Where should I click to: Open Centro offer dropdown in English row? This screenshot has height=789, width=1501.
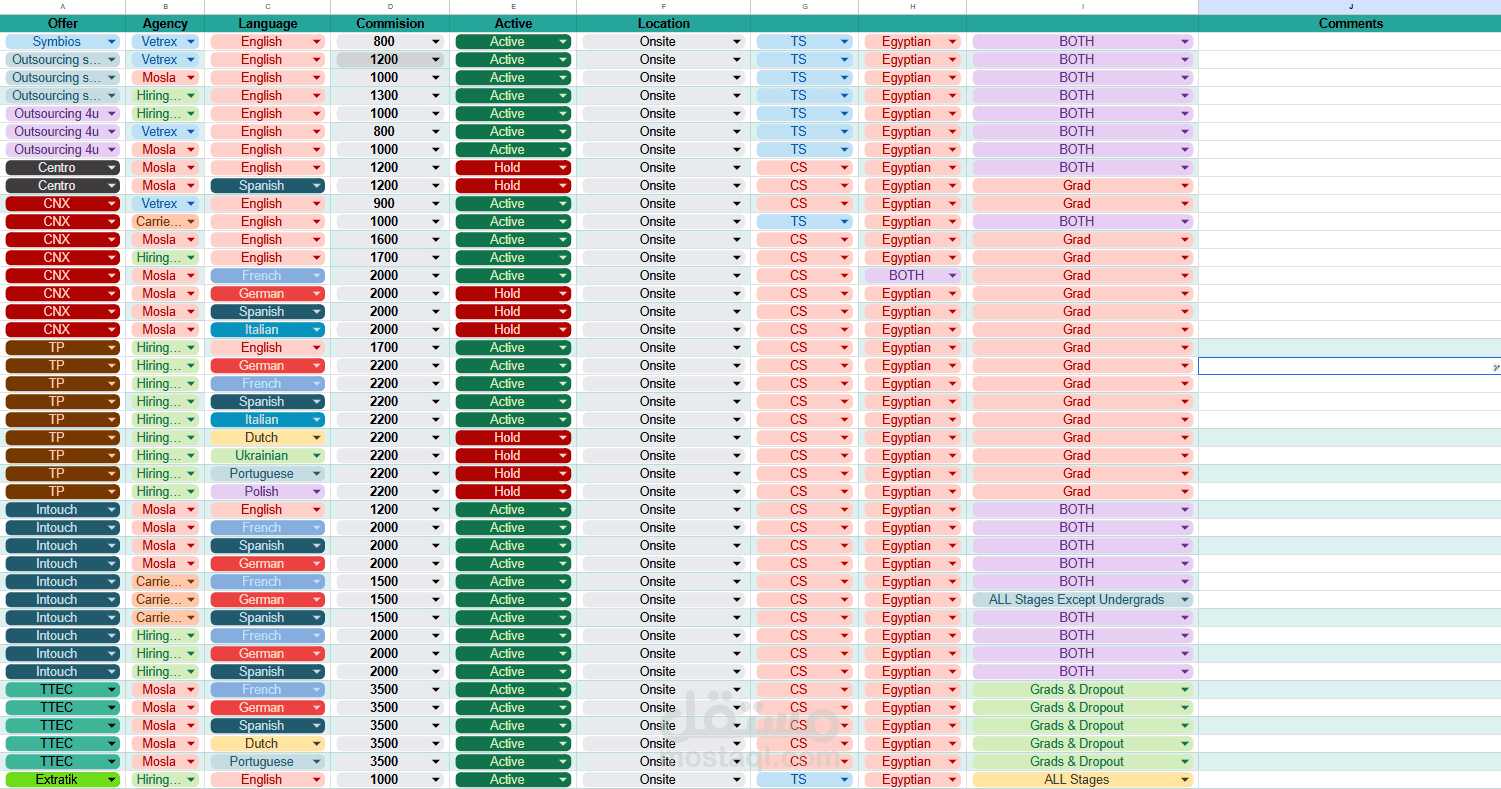click(63, 168)
